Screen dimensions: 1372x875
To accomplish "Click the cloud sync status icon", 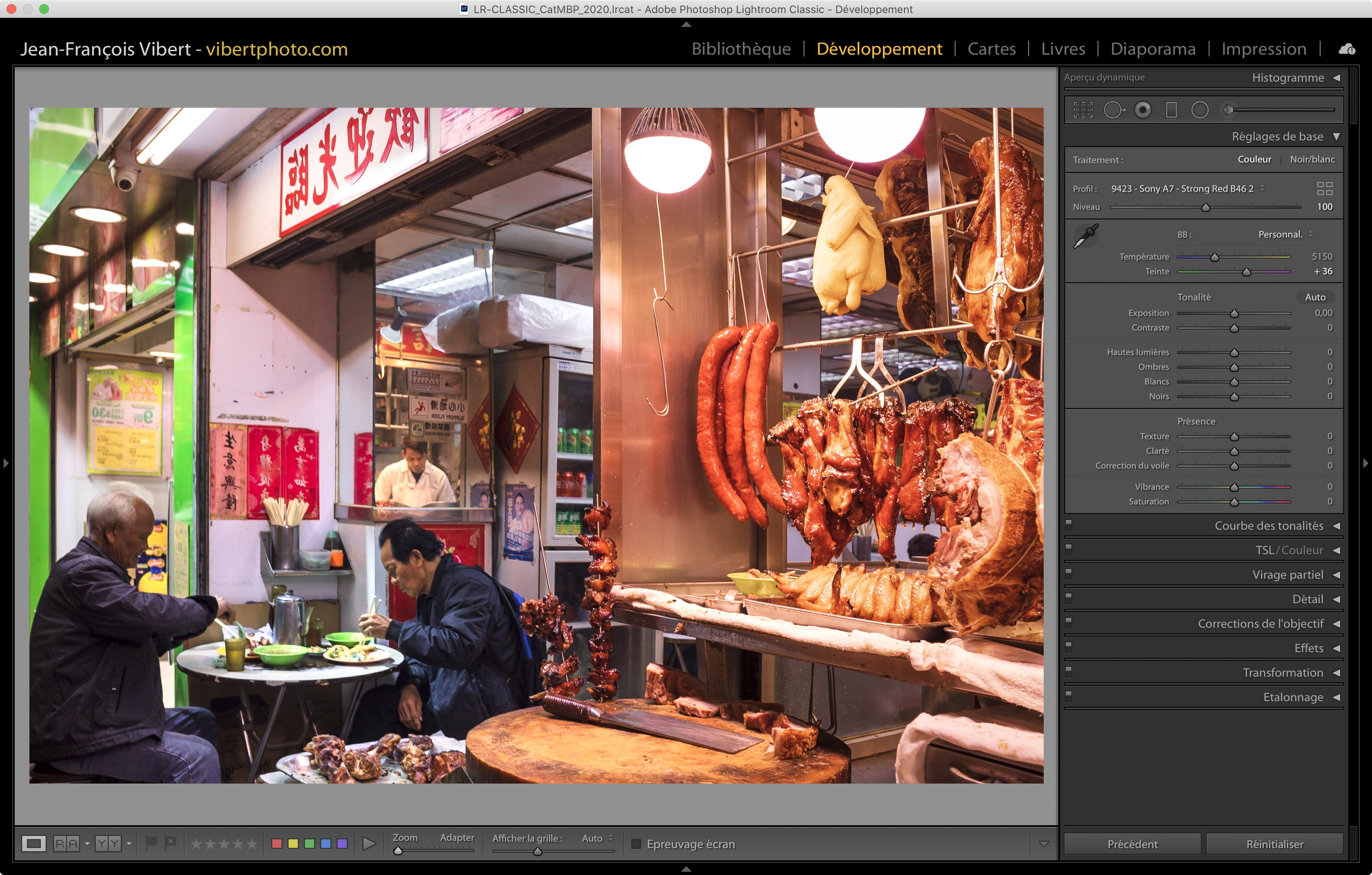I will [x=1346, y=49].
